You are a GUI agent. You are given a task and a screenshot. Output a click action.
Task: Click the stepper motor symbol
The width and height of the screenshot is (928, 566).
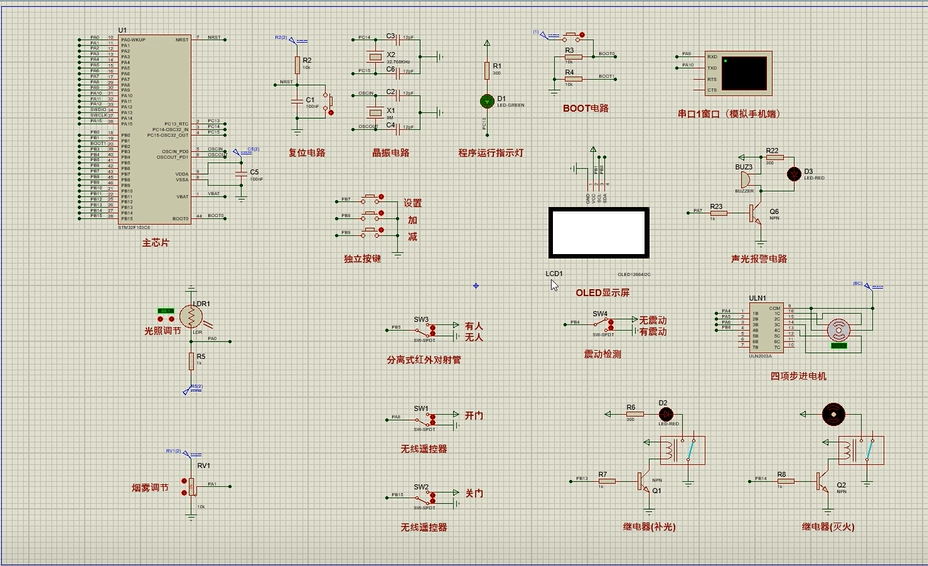tap(838, 328)
